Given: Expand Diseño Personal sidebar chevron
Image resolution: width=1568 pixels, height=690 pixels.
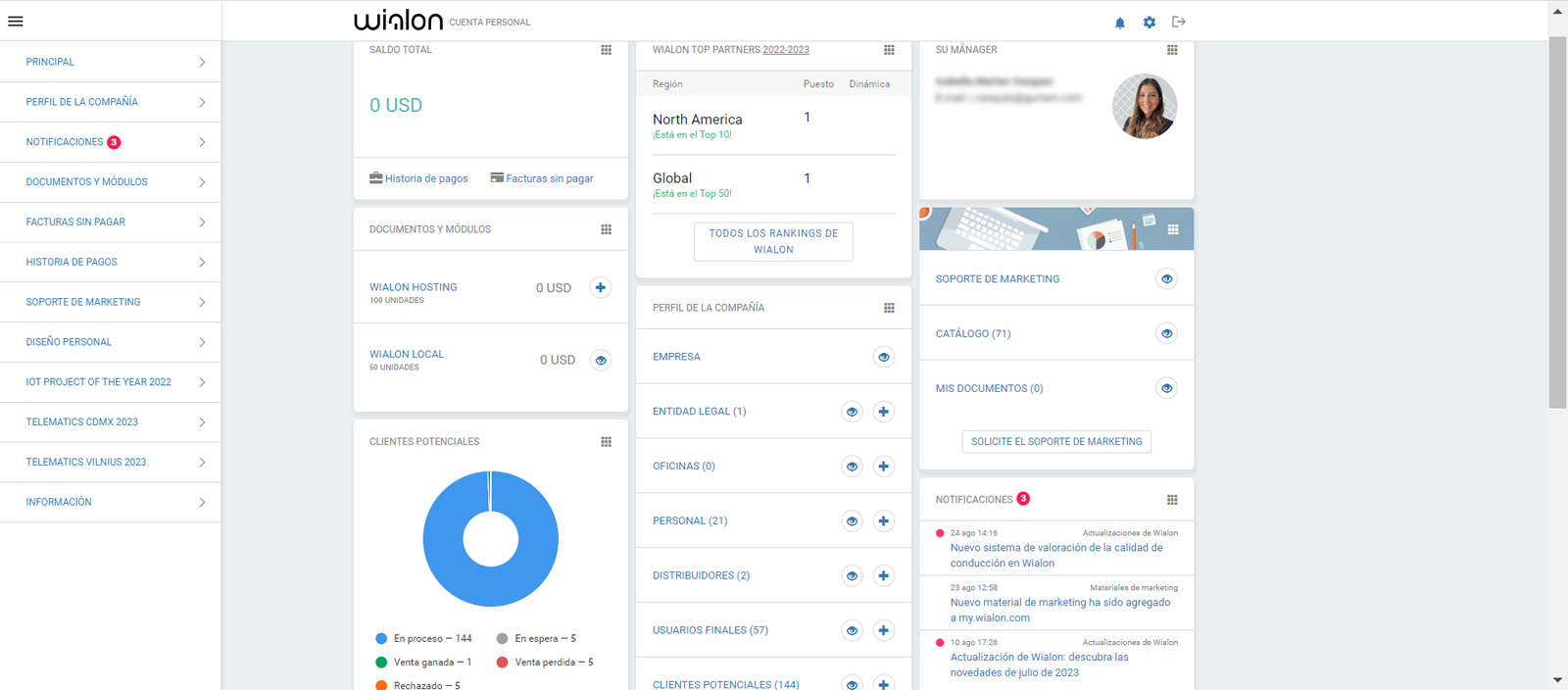Looking at the screenshot, I should tap(202, 342).
